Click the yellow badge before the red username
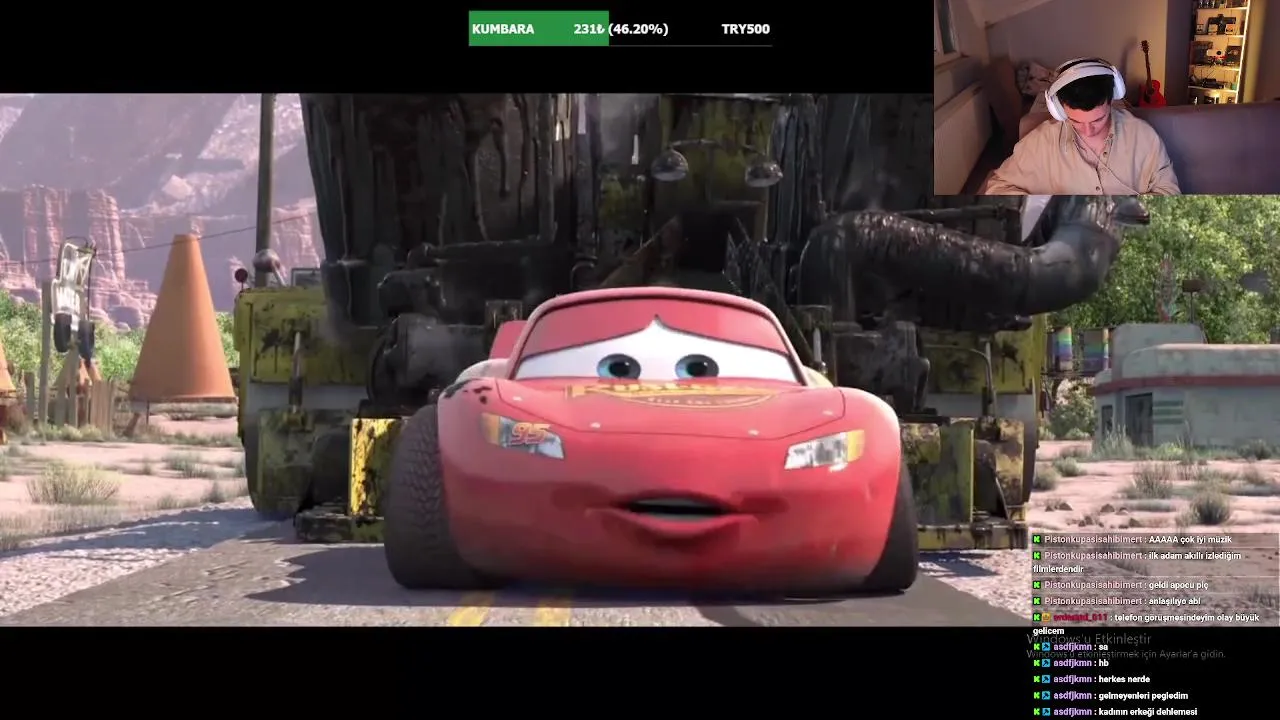Image resolution: width=1280 pixels, height=720 pixels. coord(1047,618)
